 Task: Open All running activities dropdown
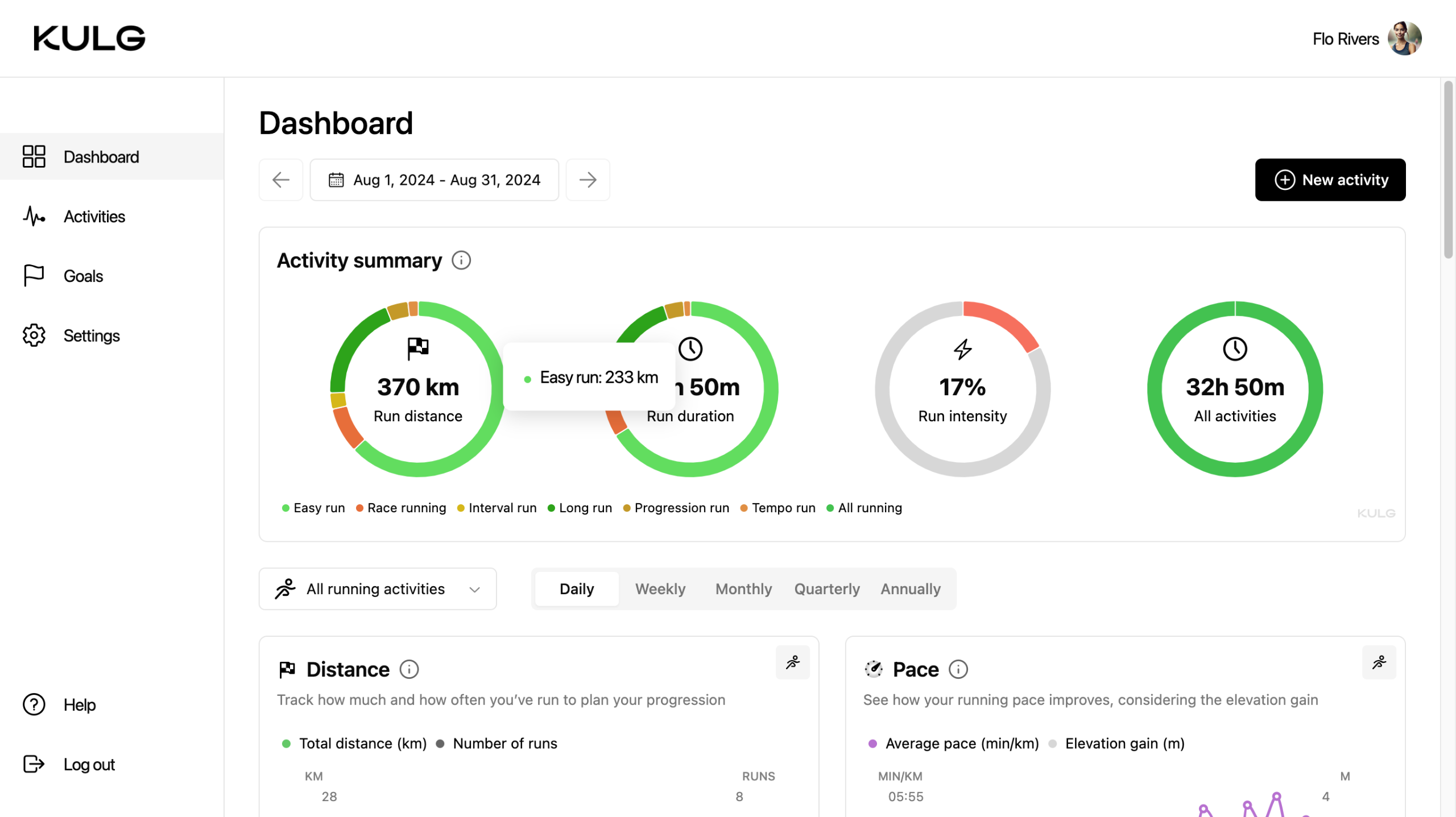pyautogui.click(x=378, y=589)
